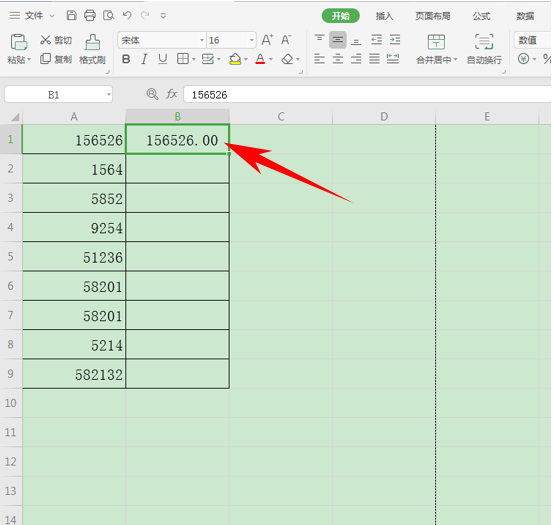Viewport: 553px width, 525px height.
Task: Click the Undo arrow icon
Action: point(127,15)
